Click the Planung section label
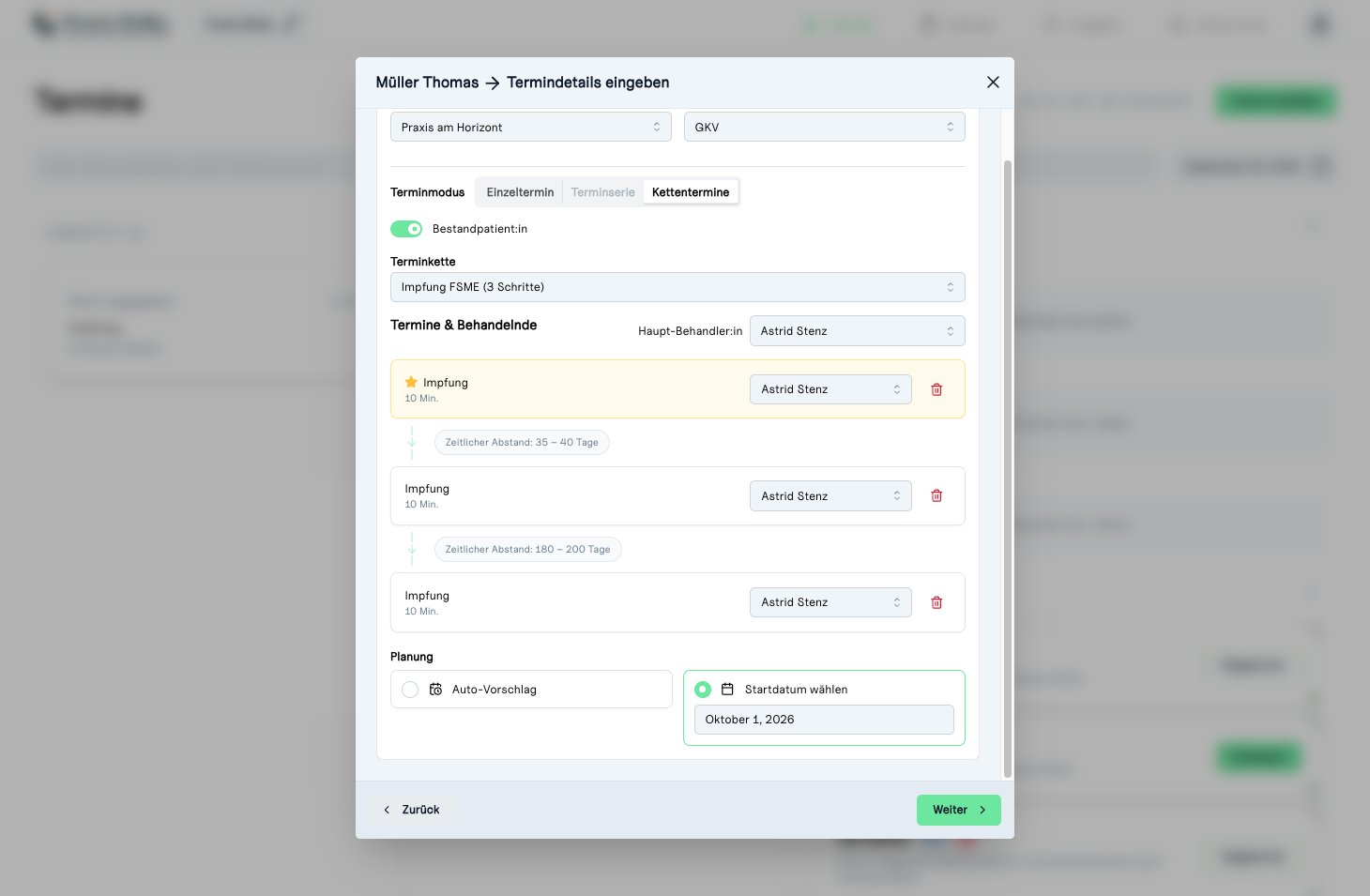Viewport: 1370px width, 896px height. [x=412, y=657]
